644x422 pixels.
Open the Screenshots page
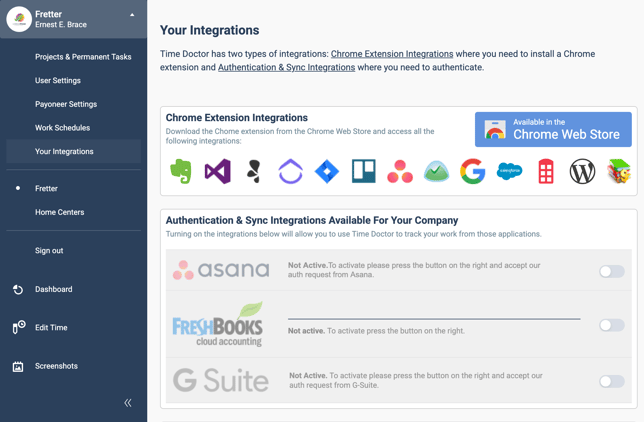pyautogui.click(x=56, y=366)
